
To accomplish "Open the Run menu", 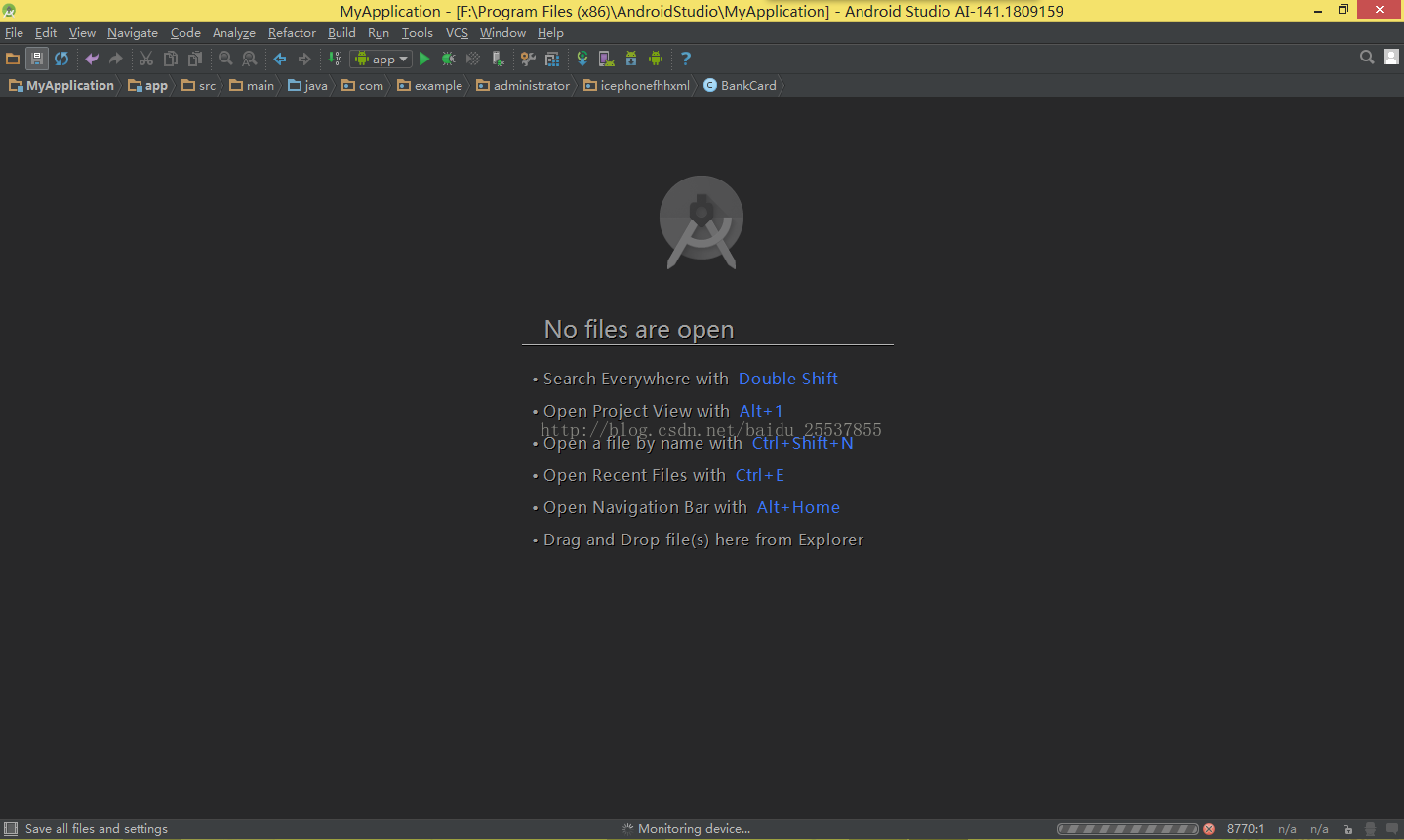I will click(x=379, y=33).
